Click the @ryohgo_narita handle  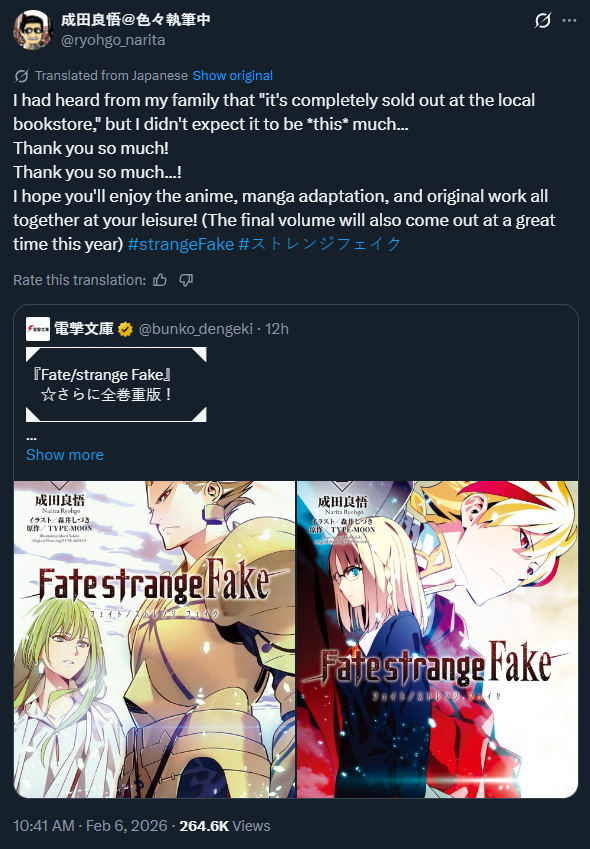(113, 40)
